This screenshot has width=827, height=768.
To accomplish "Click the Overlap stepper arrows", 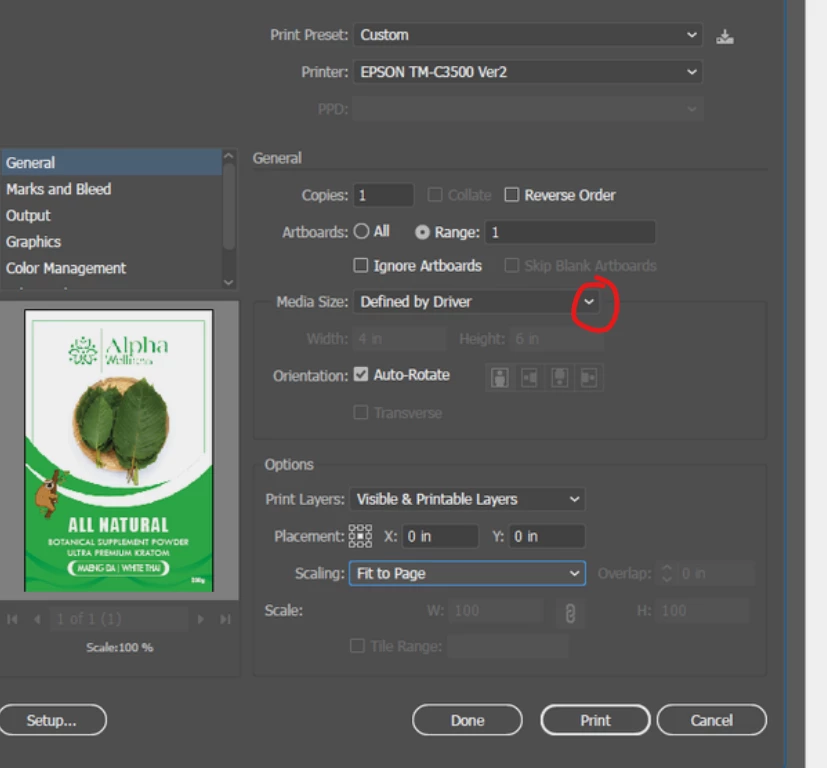I will coord(667,573).
